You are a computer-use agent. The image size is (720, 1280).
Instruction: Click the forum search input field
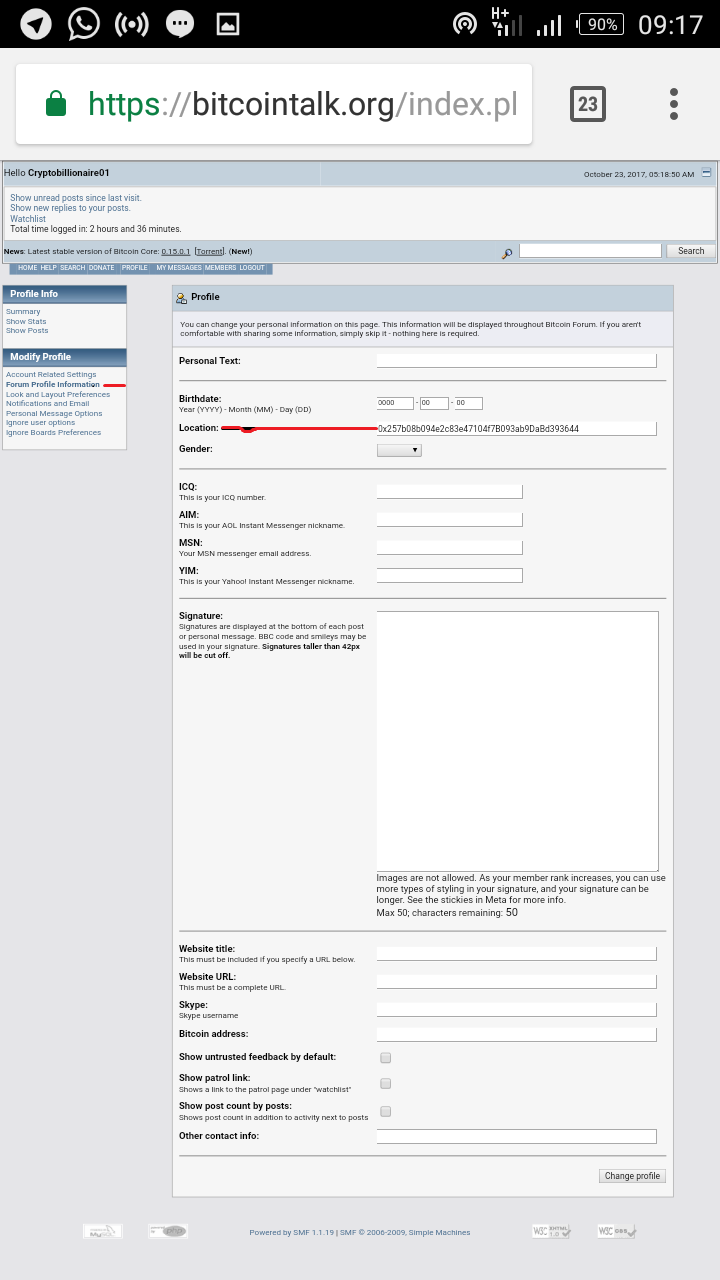pos(590,251)
